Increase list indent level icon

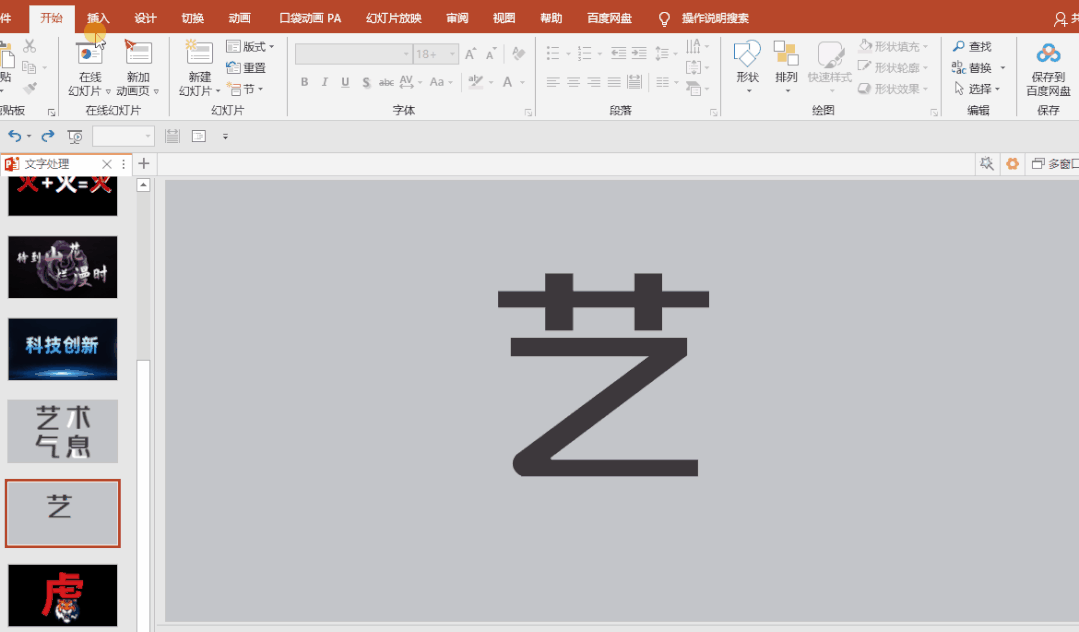(639, 53)
